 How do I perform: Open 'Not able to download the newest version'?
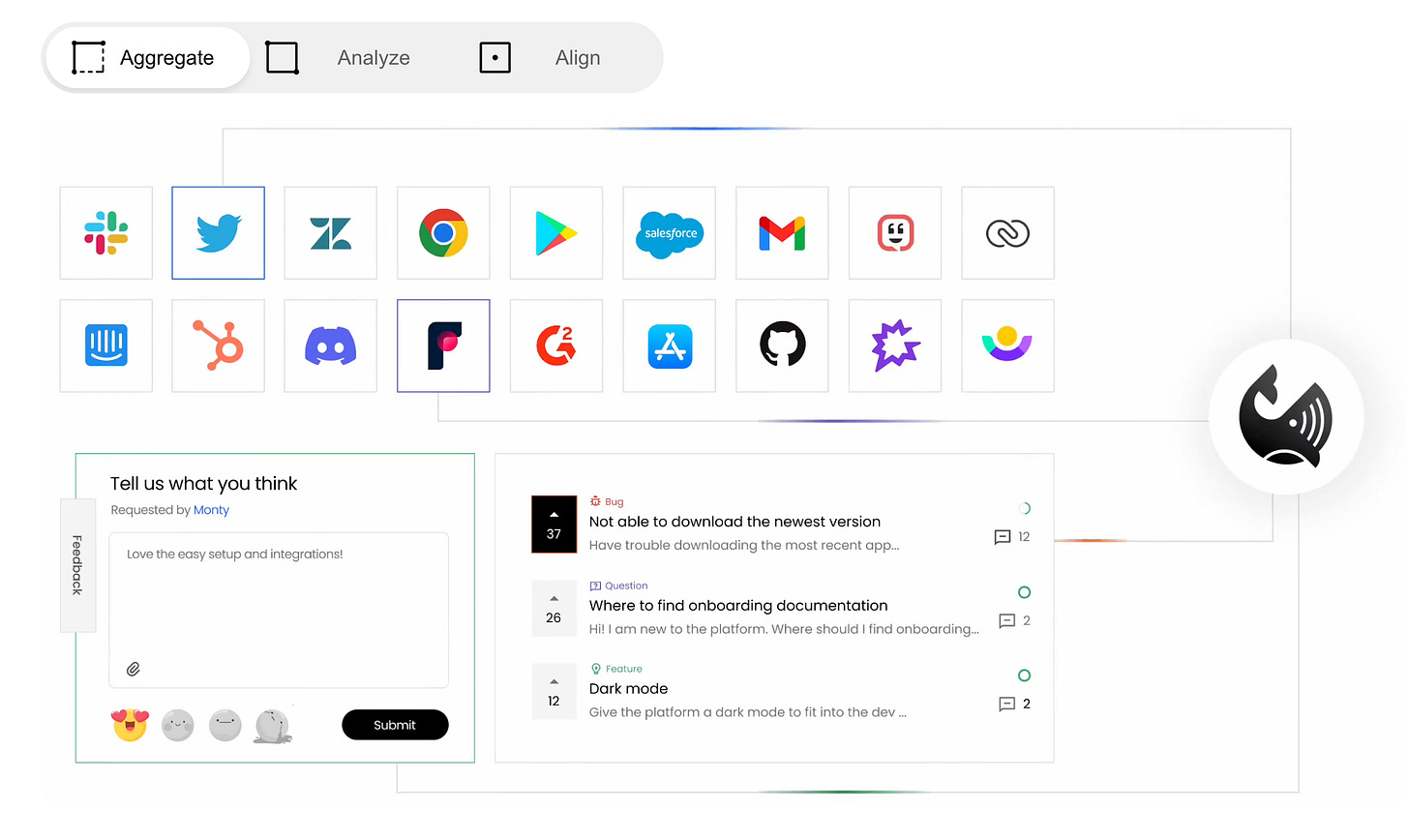(x=734, y=522)
